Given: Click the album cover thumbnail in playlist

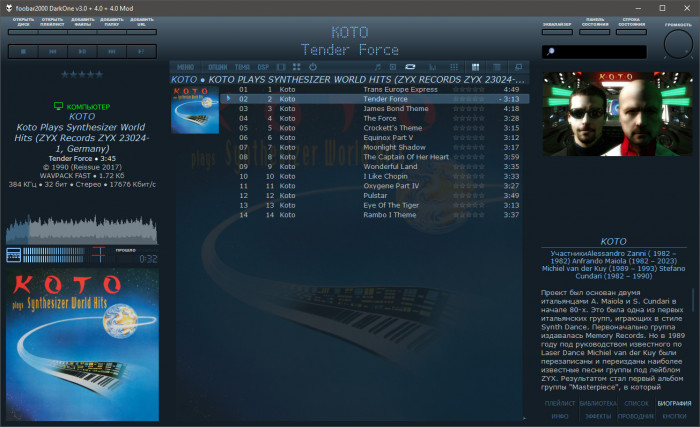Looking at the screenshot, I should coord(195,110).
